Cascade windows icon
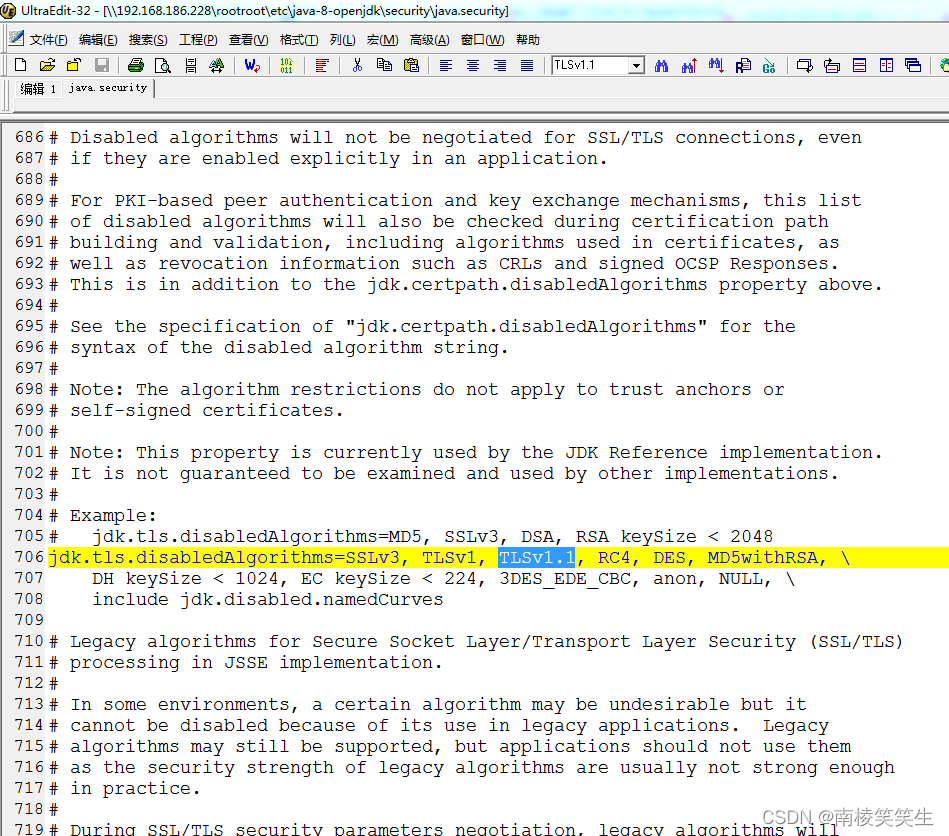Viewport: 949px width, 836px height. point(913,65)
